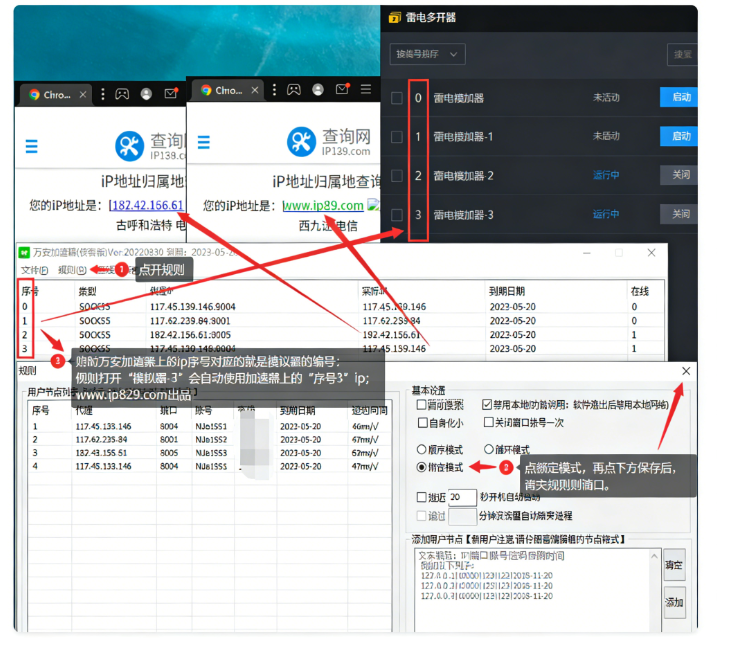Open the title-bar hamburger menu of www.ip89.com emulator
Viewport: 747px width, 658px height.
click(x=366, y=89)
